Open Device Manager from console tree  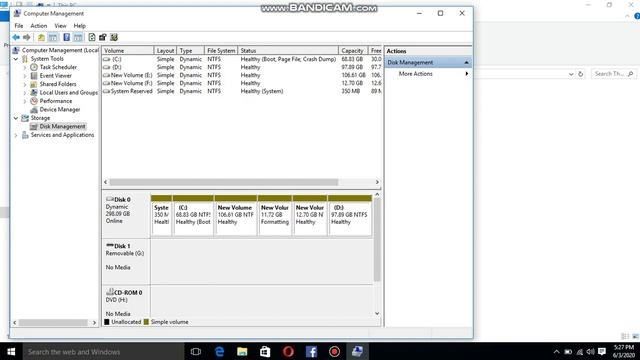coord(60,109)
